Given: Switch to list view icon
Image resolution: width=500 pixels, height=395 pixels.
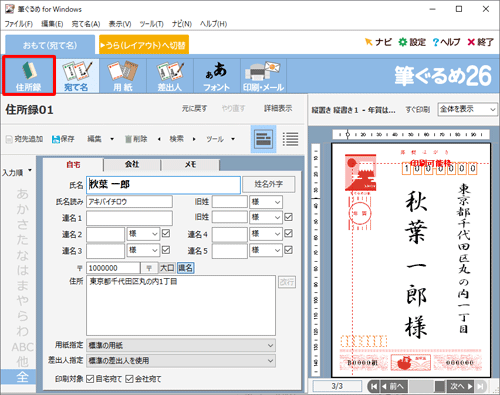Looking at the screenshot, I should point(290,139).
